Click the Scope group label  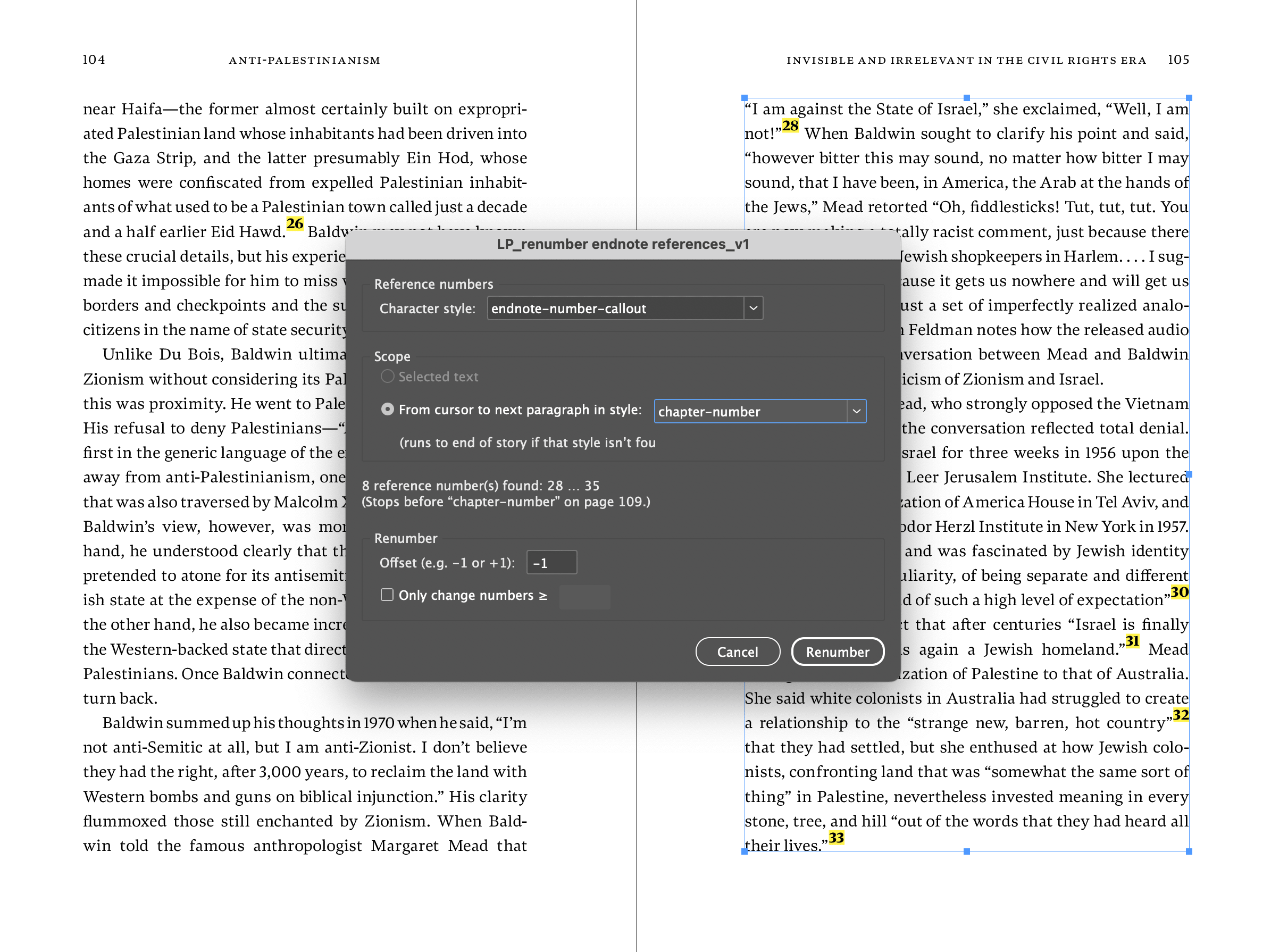click(392, 356)
